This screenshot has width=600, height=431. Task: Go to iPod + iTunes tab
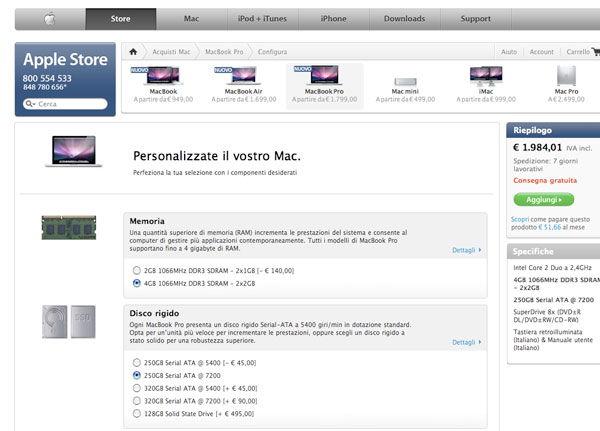tap(262, 19)
